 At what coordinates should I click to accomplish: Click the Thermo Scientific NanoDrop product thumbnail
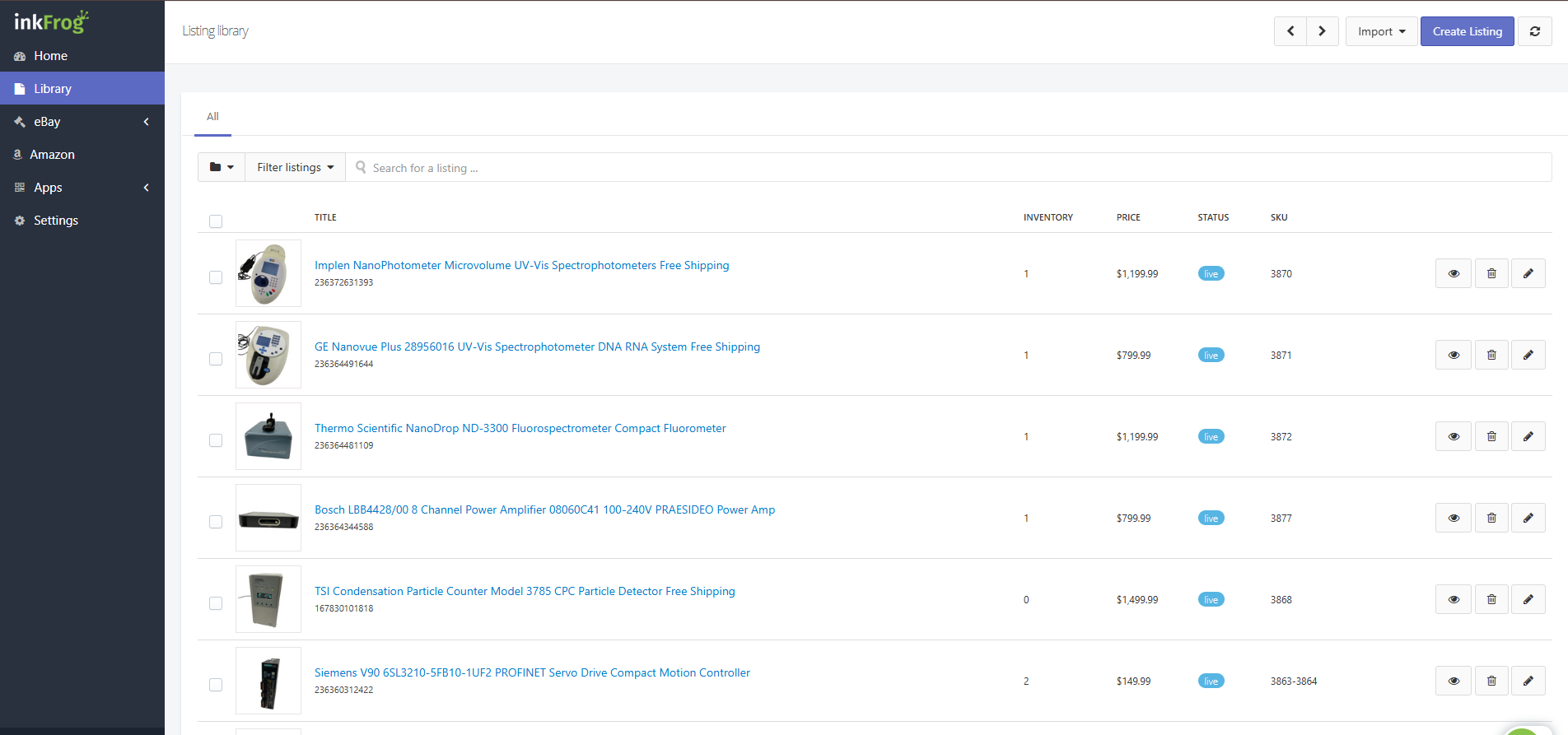click(268, 436)
